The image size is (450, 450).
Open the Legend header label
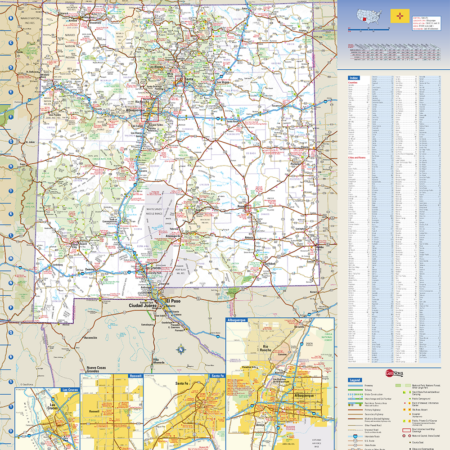point(355,380)
